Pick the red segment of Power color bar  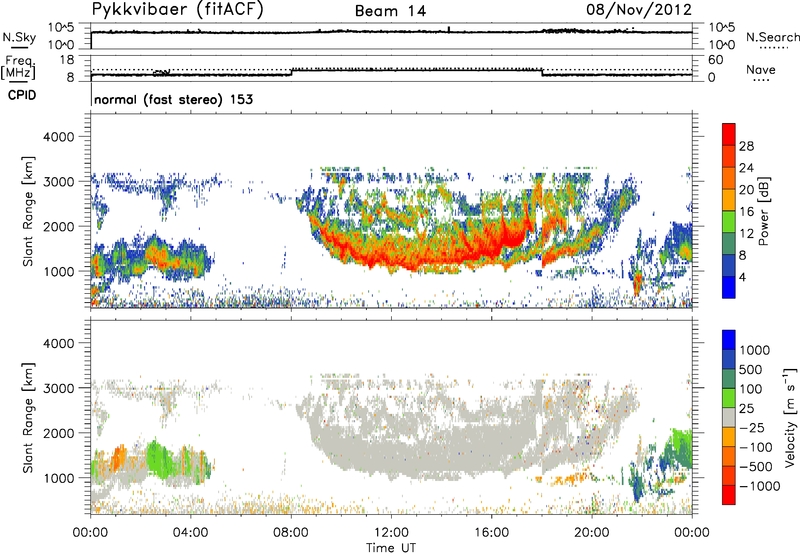729,134
